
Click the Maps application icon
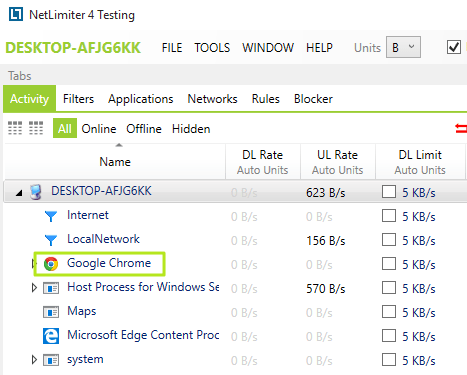tap(51, 312)
